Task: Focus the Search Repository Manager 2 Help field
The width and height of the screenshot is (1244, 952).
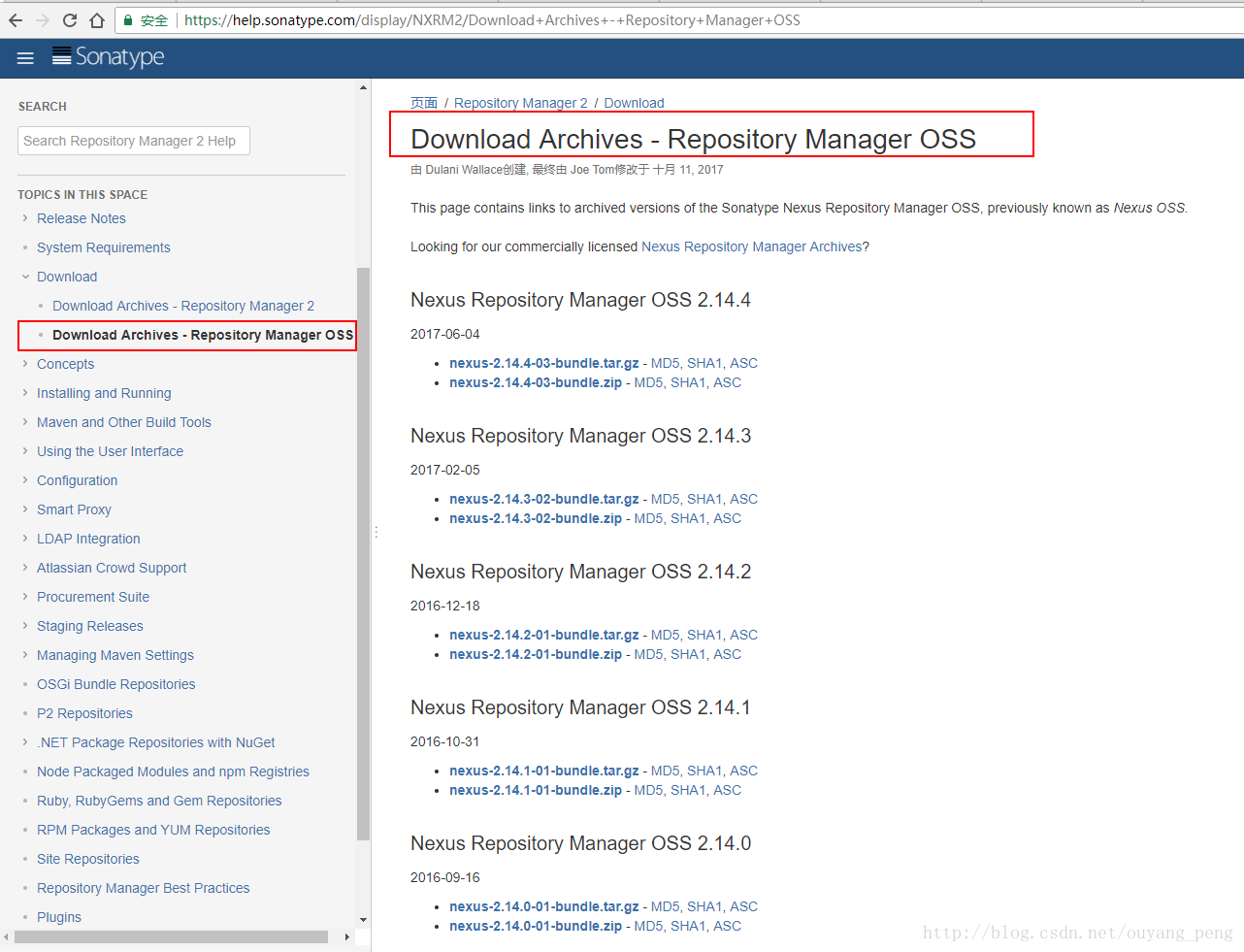Action: click(134, 141)
